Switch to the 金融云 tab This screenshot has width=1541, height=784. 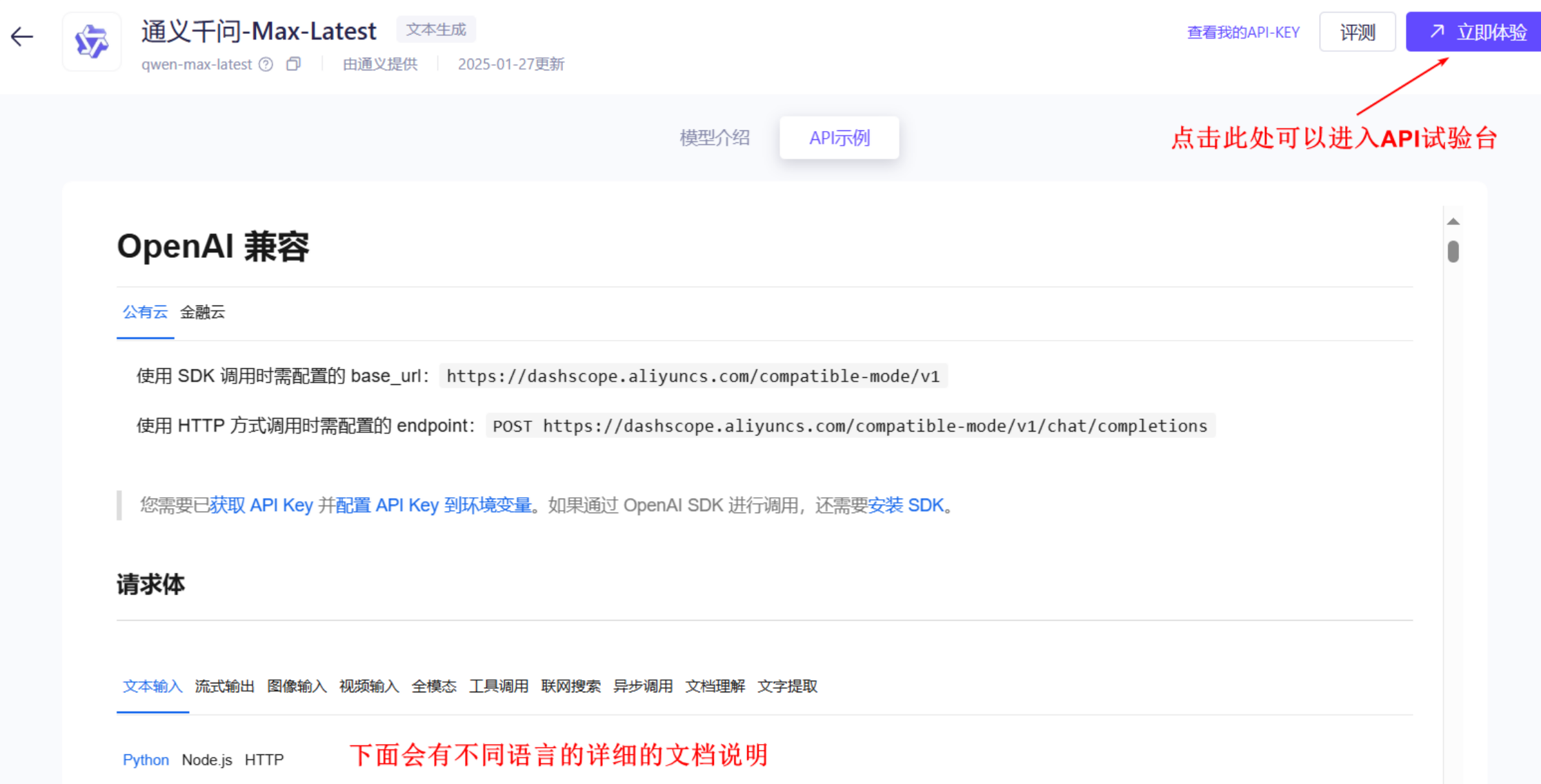click(202, 312)
